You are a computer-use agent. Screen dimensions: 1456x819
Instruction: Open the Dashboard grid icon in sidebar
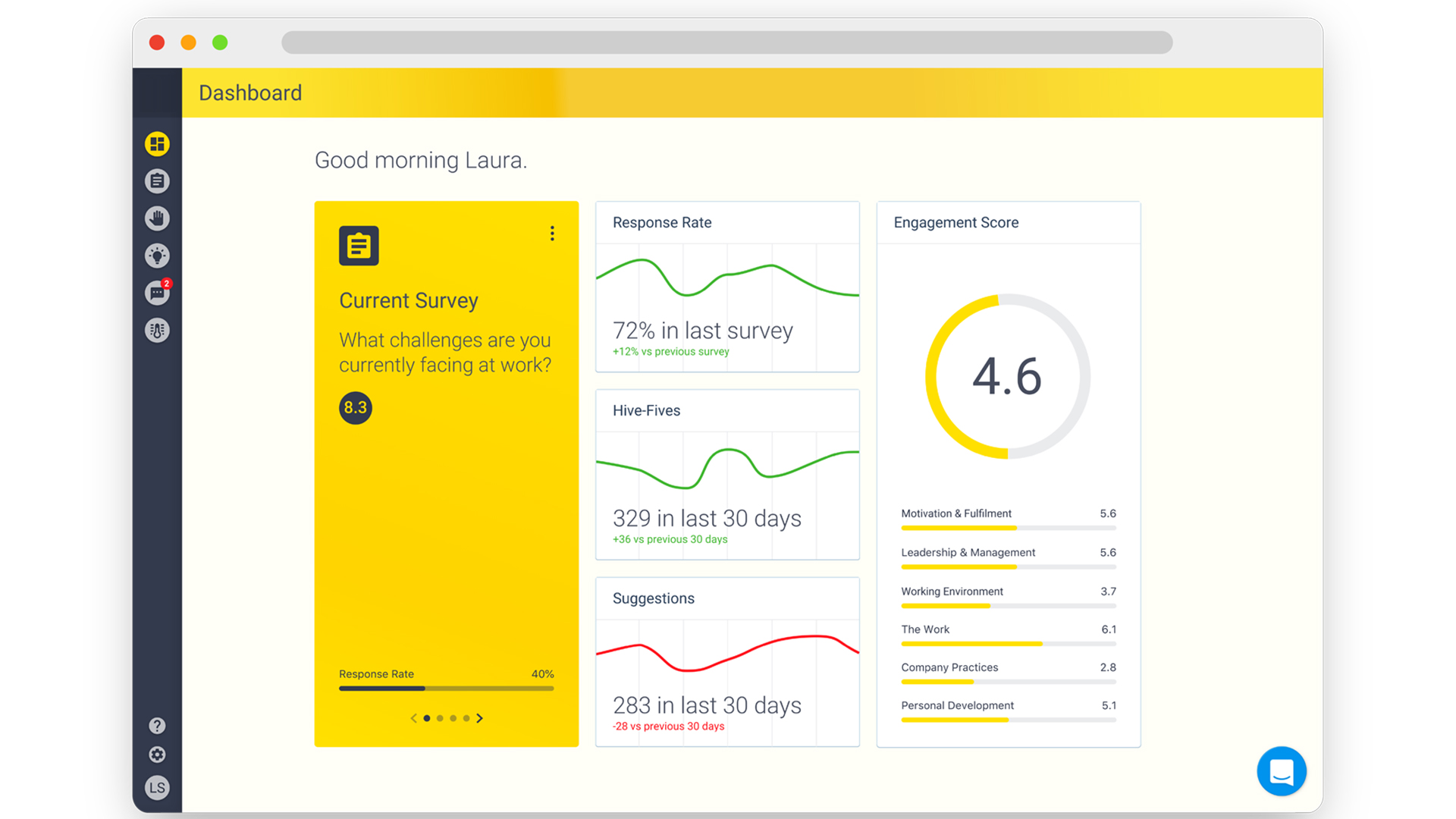coord(157,144)
